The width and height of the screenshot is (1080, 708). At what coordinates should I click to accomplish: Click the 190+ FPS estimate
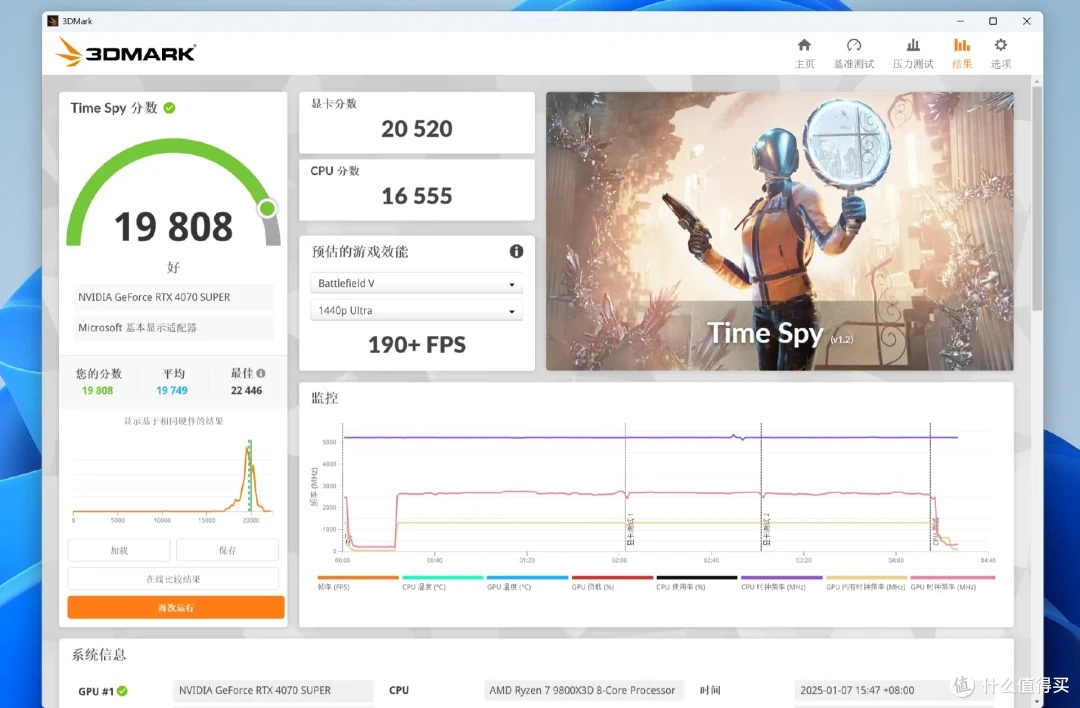(417, 344)
